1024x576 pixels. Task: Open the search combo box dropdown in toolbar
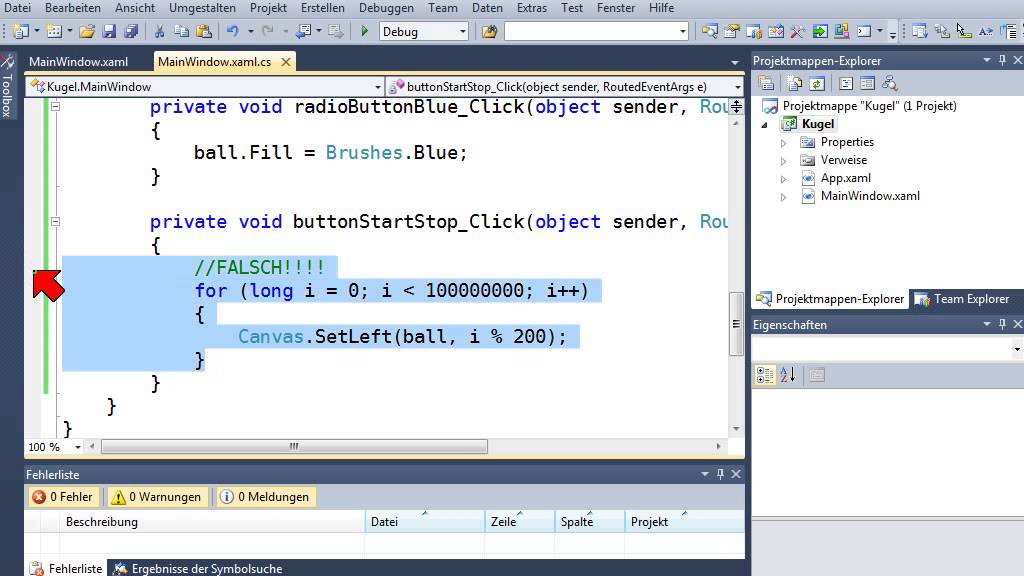[682, 31]
